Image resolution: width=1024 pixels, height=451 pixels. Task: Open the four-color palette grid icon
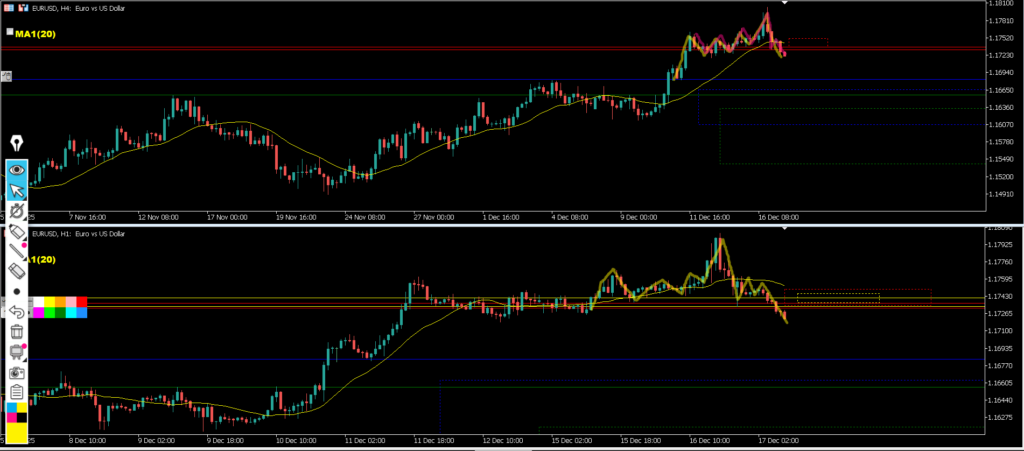[16, 412]
